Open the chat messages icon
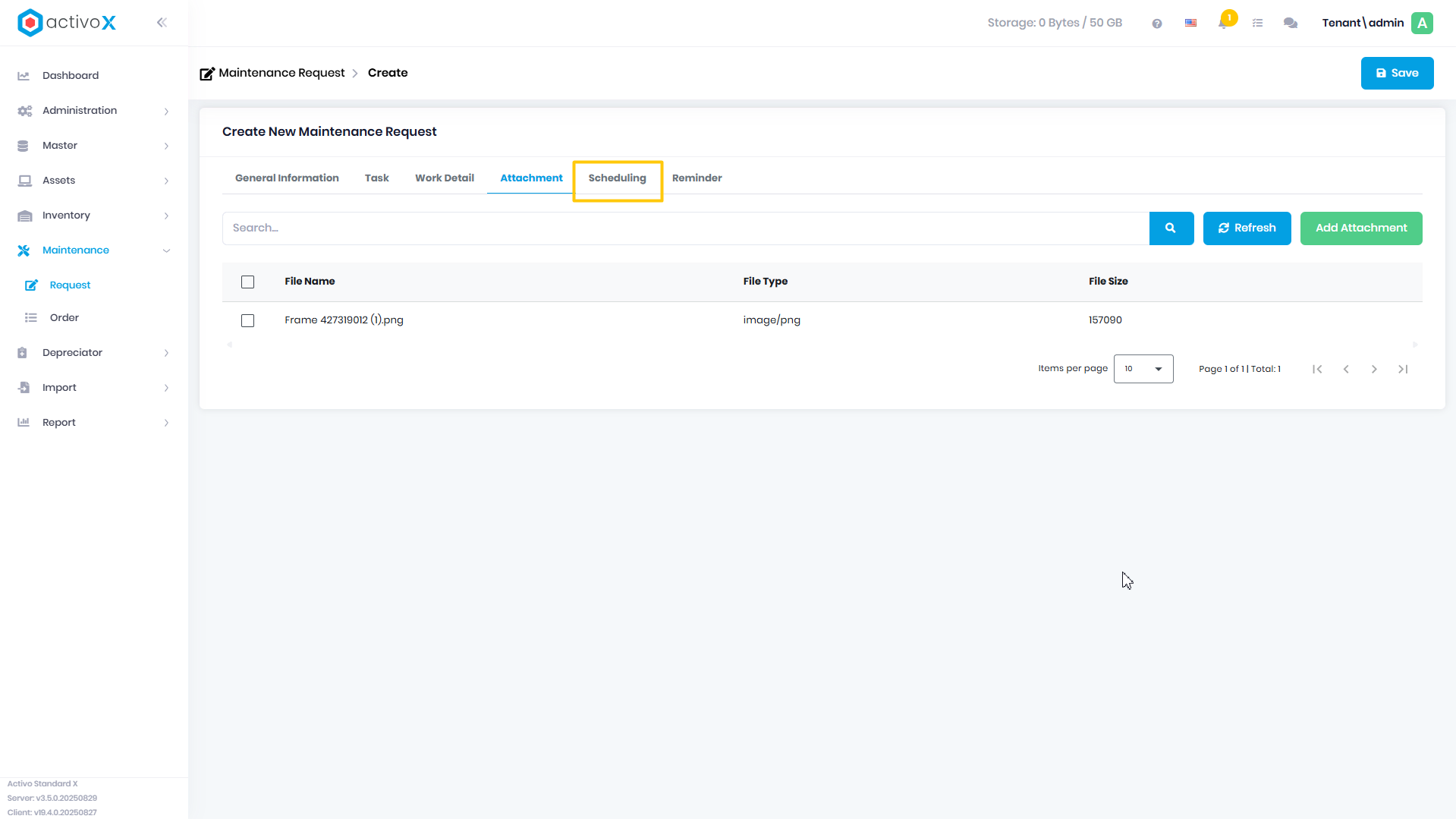The image size is (1456, 819). click(x=1291, y=24)
